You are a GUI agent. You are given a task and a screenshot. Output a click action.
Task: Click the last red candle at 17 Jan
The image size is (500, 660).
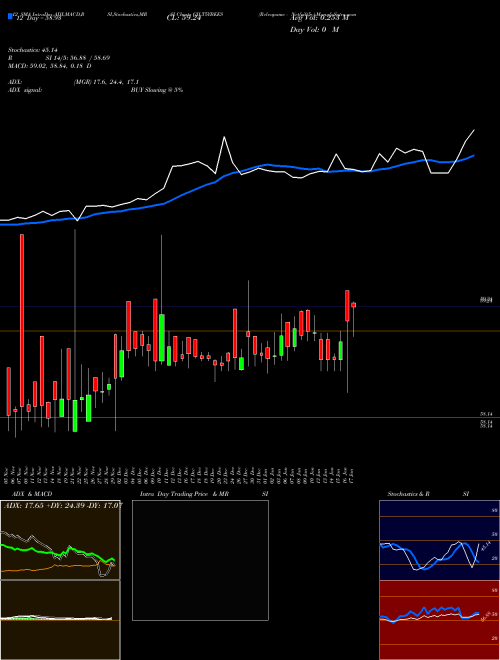(x=354, y=305)
